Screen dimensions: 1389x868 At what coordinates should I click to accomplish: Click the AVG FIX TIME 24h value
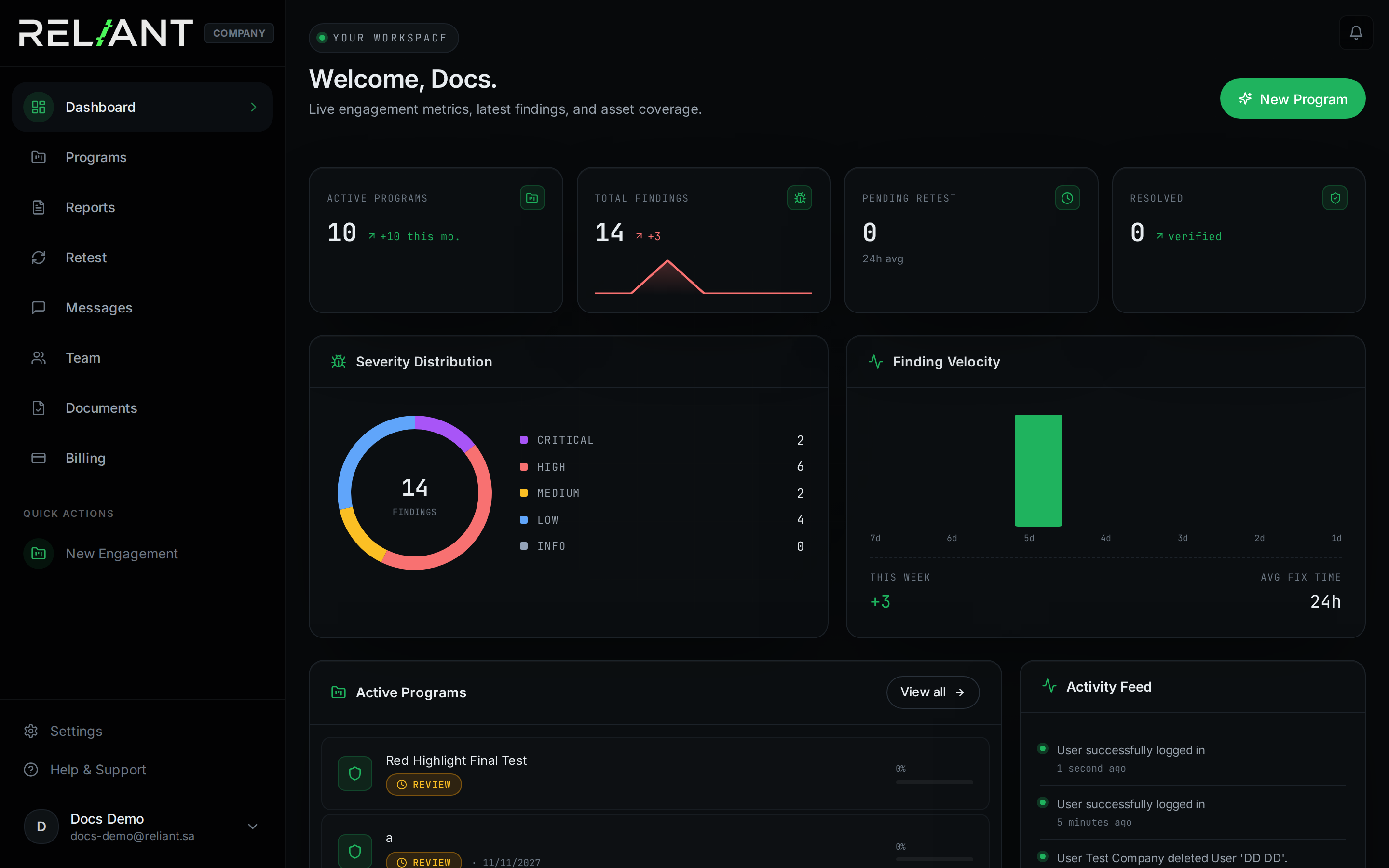(1325, 601)
